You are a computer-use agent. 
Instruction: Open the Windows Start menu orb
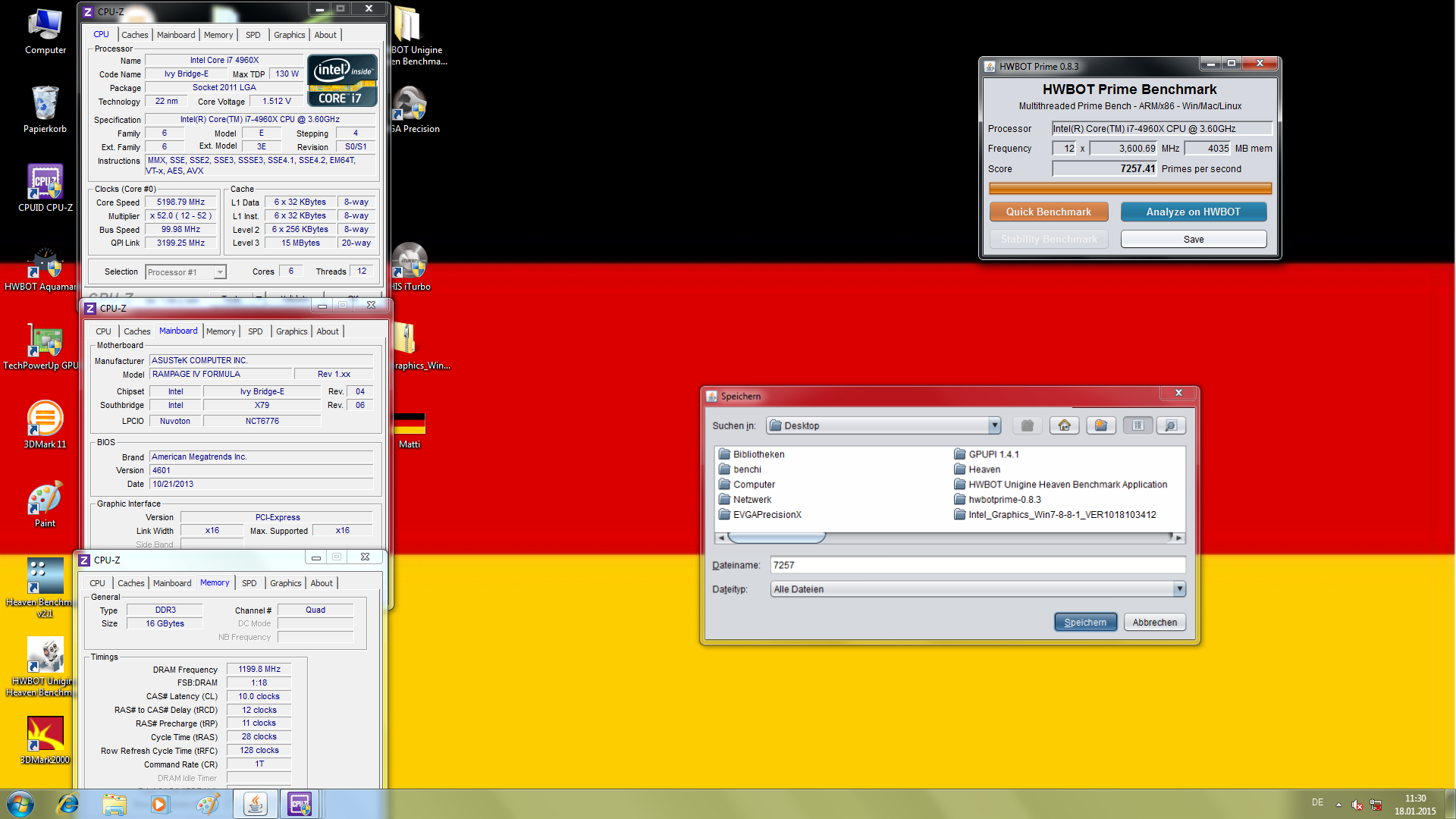[x=20, y=804]
